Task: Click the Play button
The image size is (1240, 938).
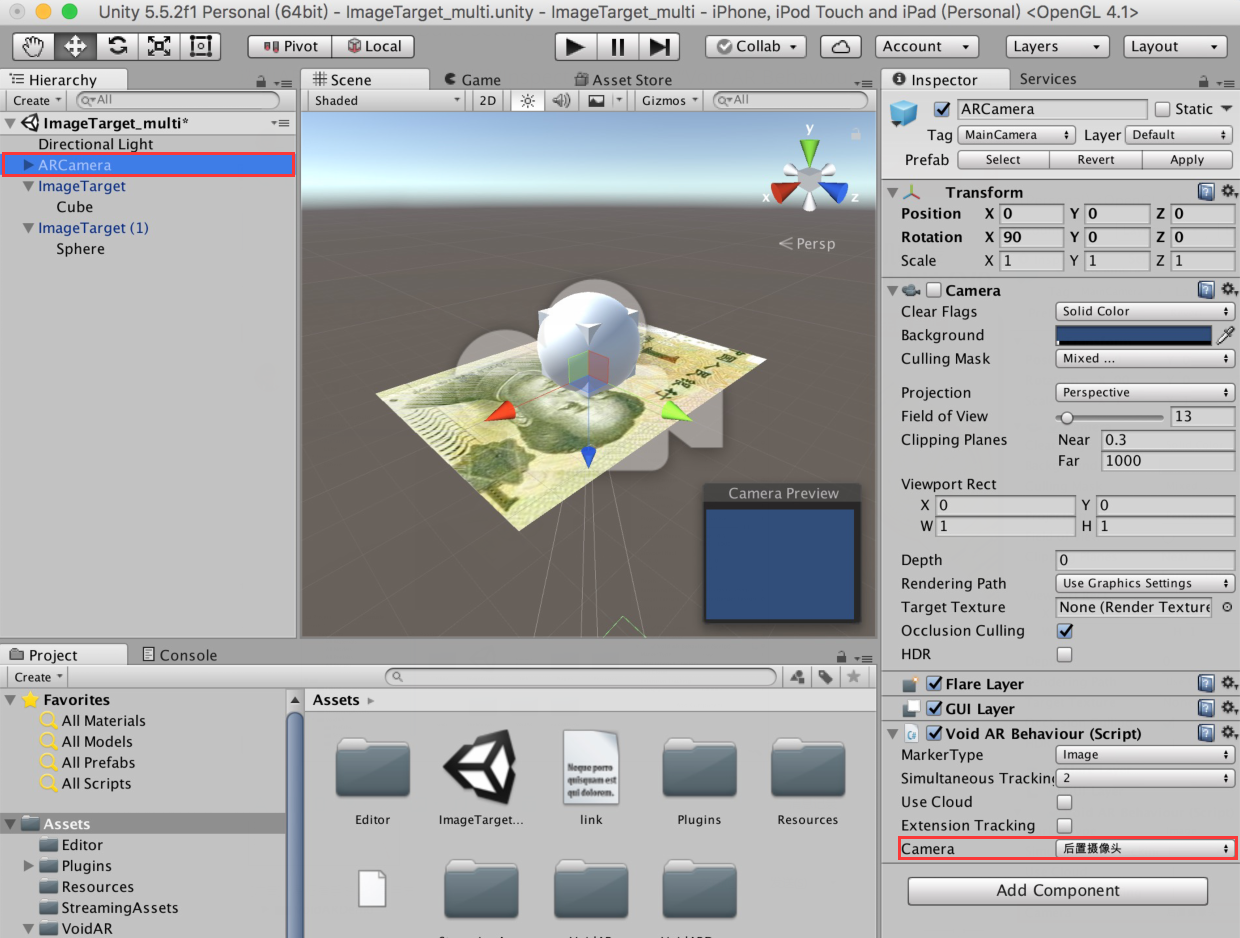Action: pyautogui.click(x=575, y=46)
